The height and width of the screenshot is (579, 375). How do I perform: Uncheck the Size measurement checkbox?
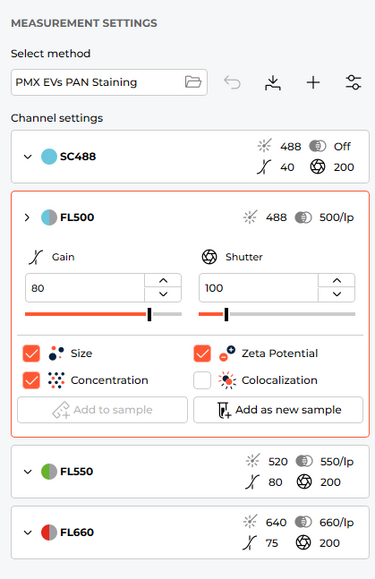click(x=31, y=353)
